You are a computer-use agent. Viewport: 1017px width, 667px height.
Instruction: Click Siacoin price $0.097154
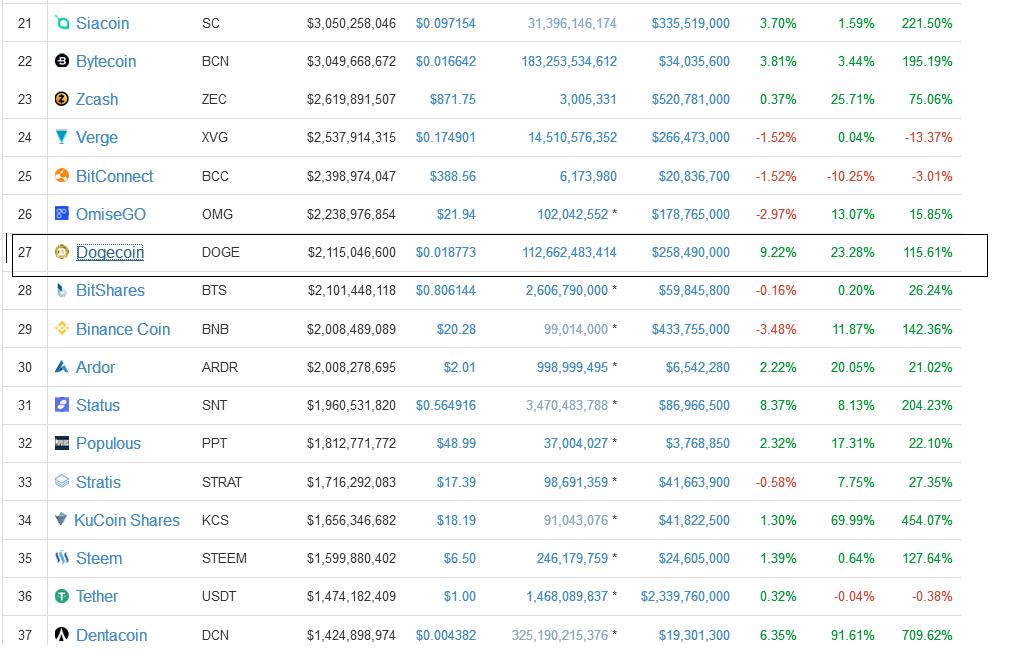pyautogui.click(x=446, y=23)
